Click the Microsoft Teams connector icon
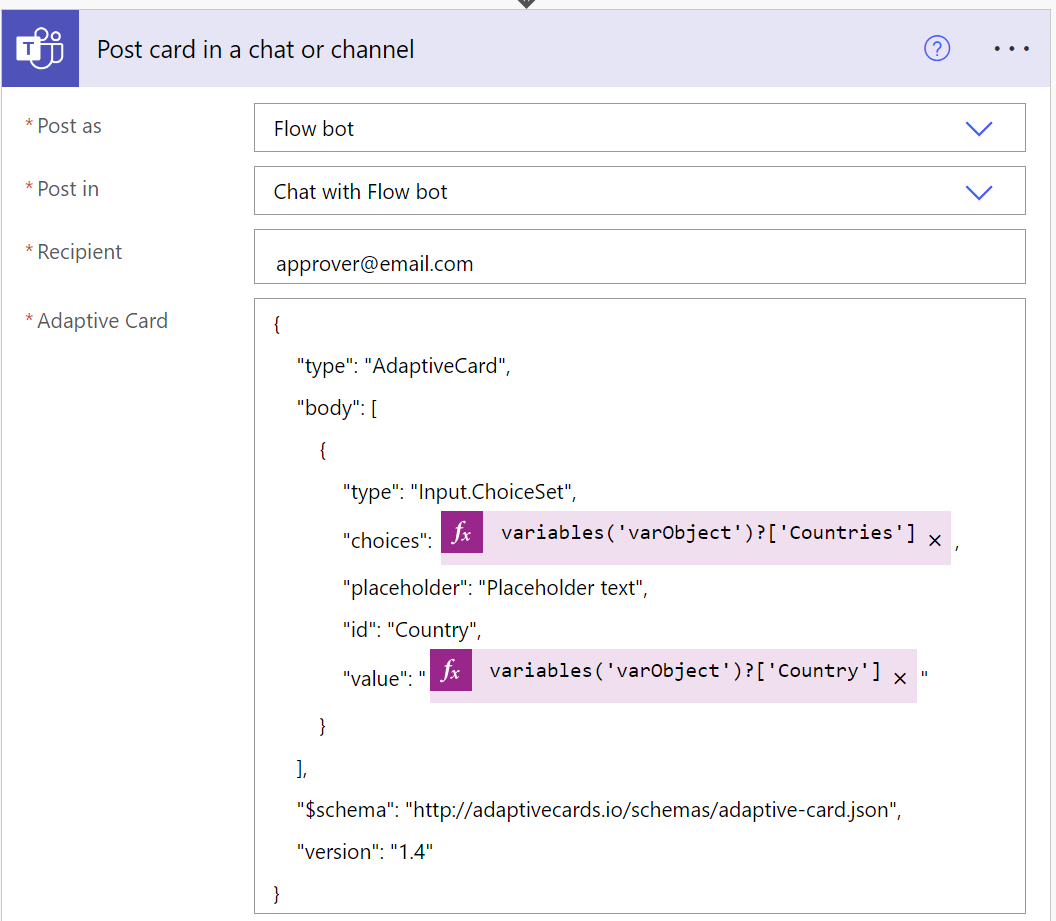 40,48
